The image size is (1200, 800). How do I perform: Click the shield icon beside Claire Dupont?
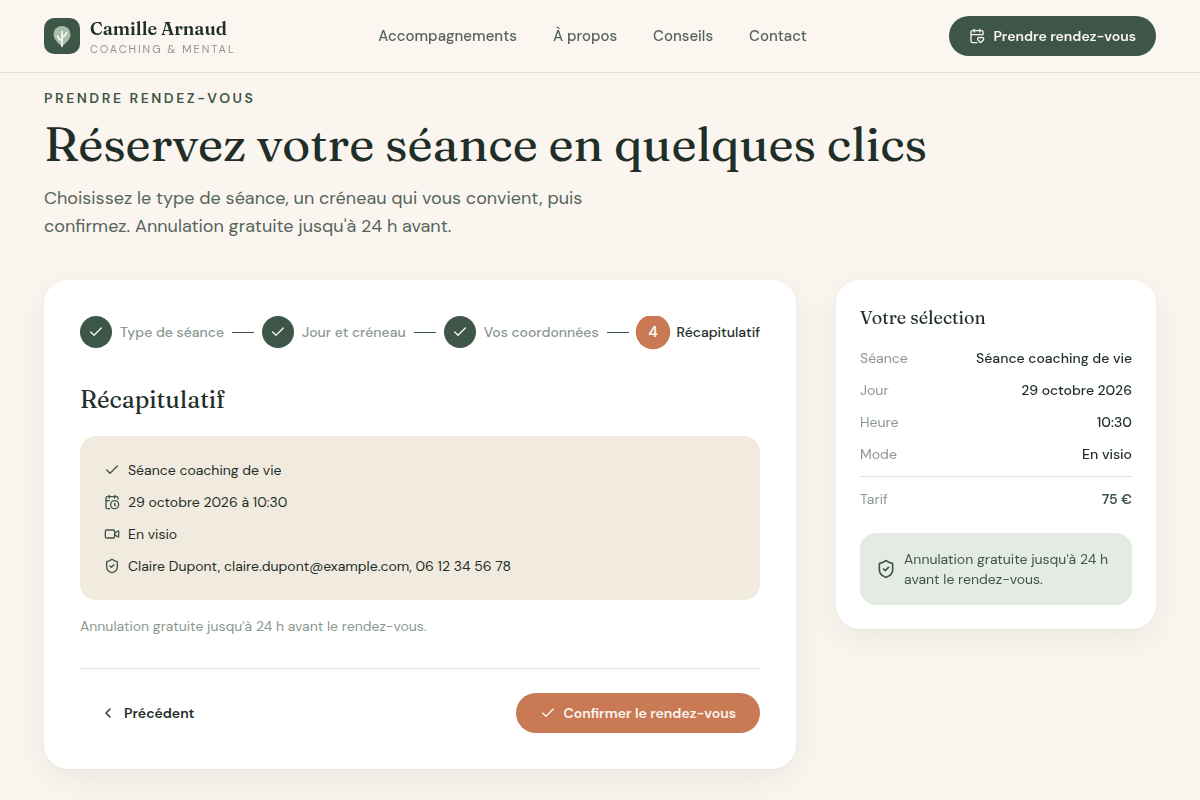pyautogui.click(x=112, y=566)
